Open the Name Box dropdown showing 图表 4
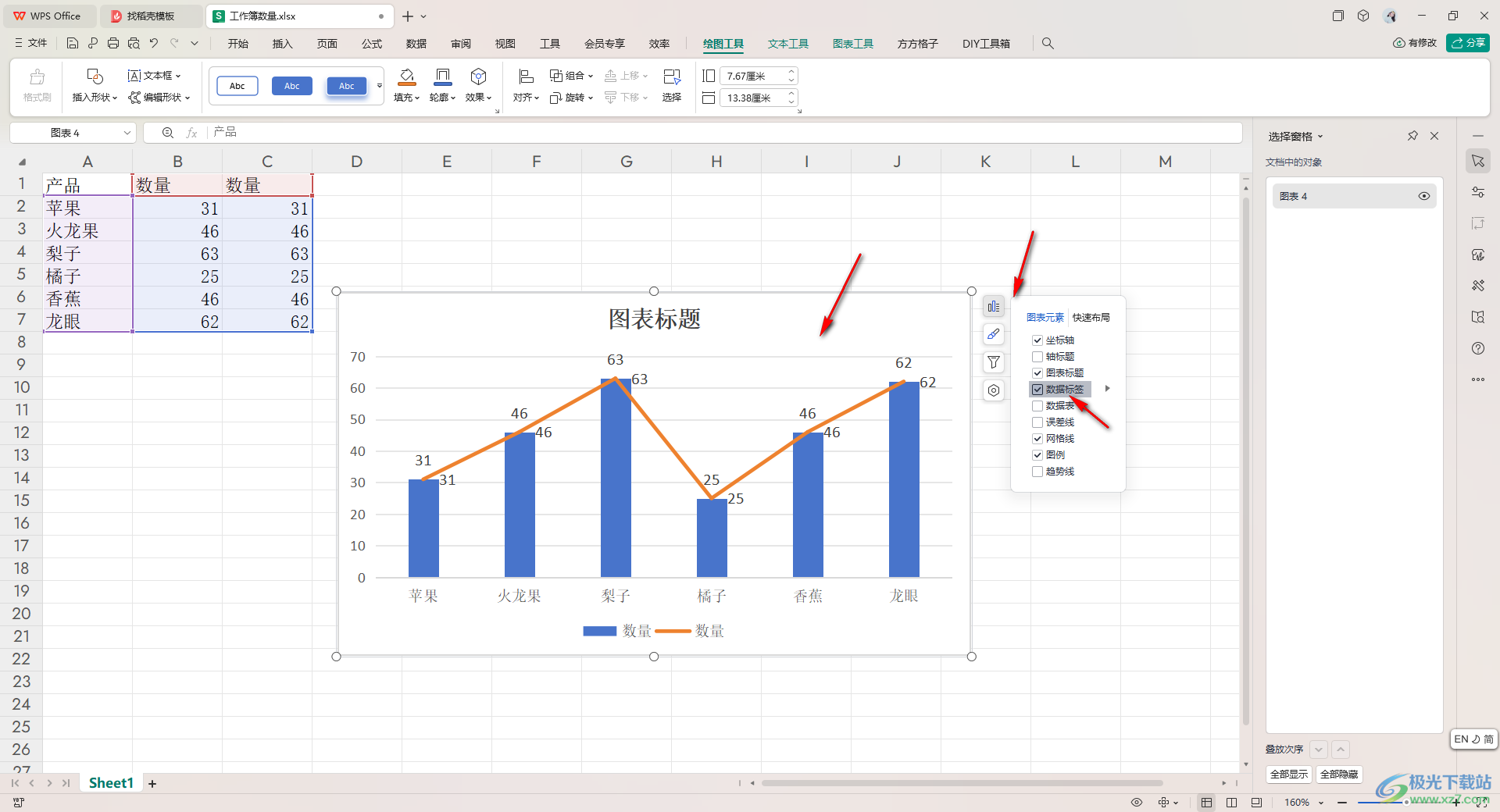1500x812 pixels. pos(127,133)
